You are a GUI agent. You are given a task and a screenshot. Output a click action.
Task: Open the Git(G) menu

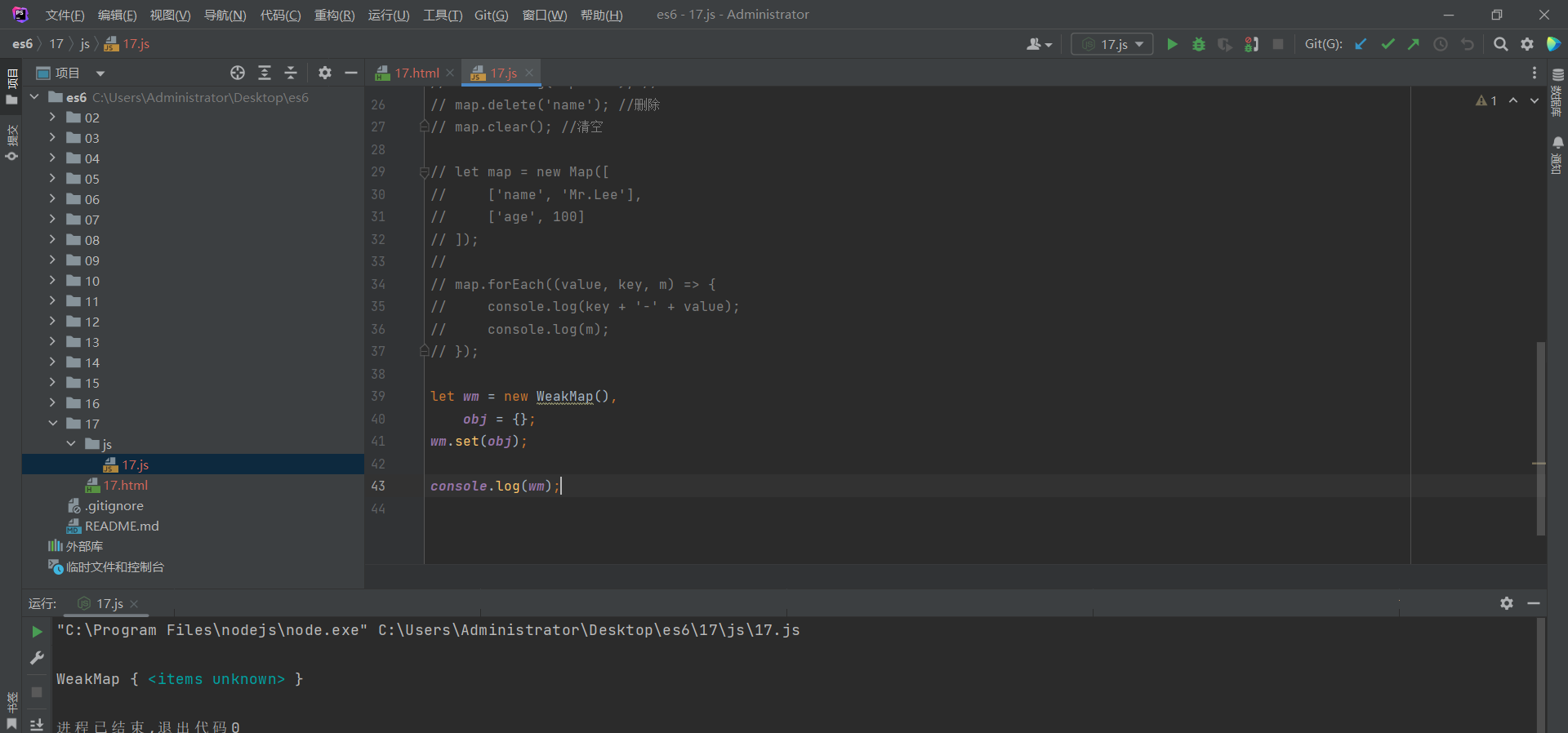click(491, 15)
